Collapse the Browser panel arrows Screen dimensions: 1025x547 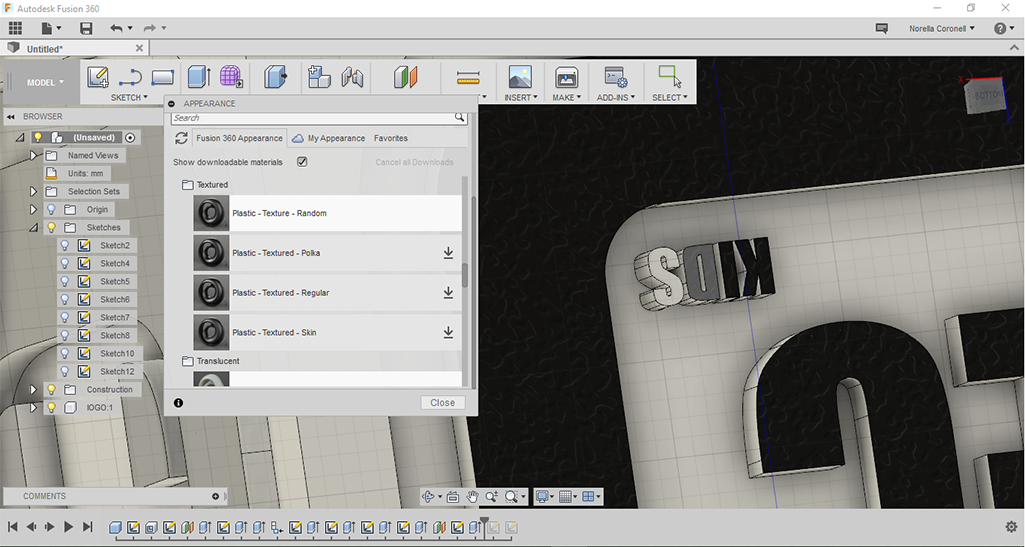coord(11,116)
